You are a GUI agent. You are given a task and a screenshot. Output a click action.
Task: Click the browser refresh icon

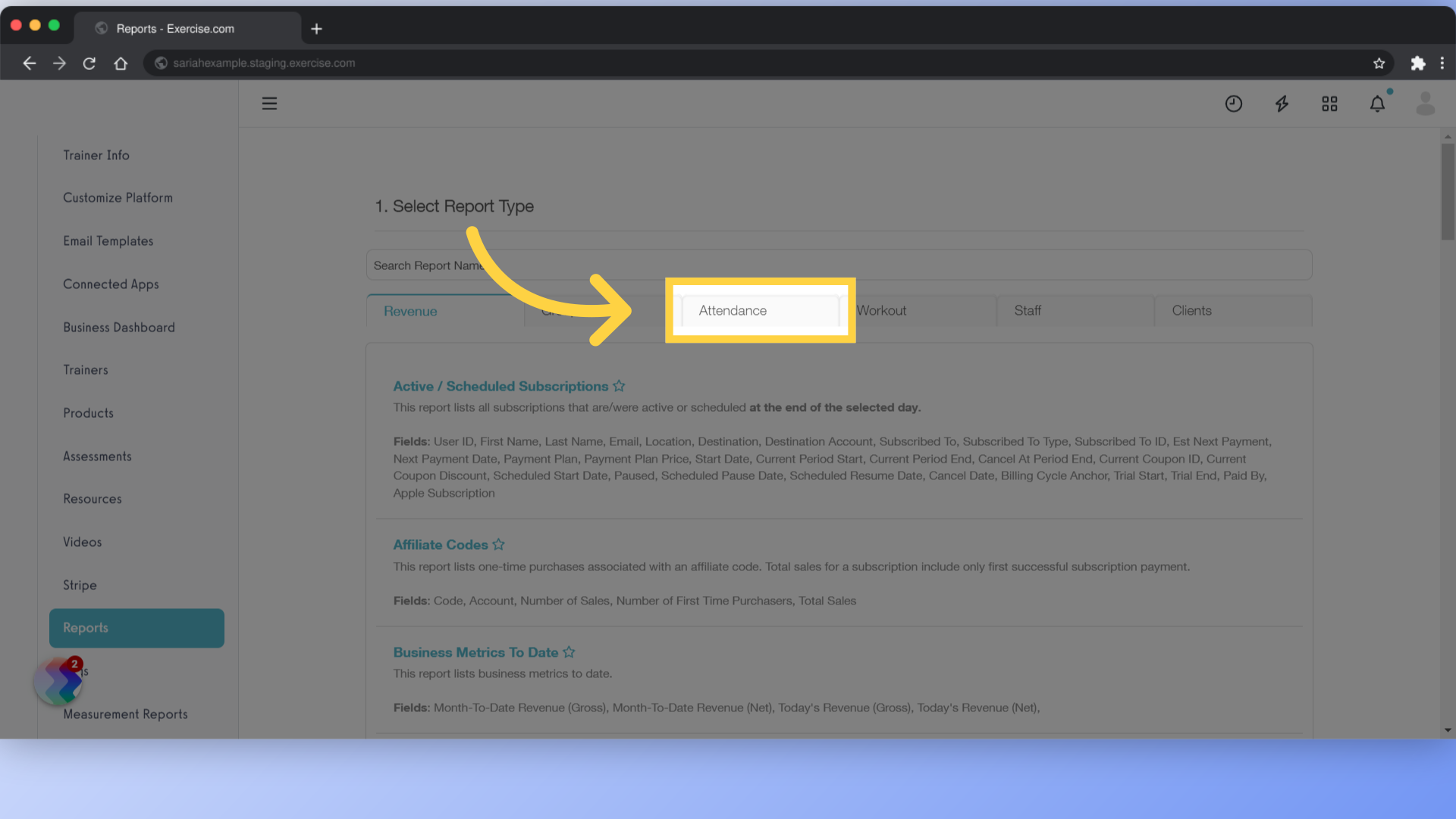[x=89, y=63]
